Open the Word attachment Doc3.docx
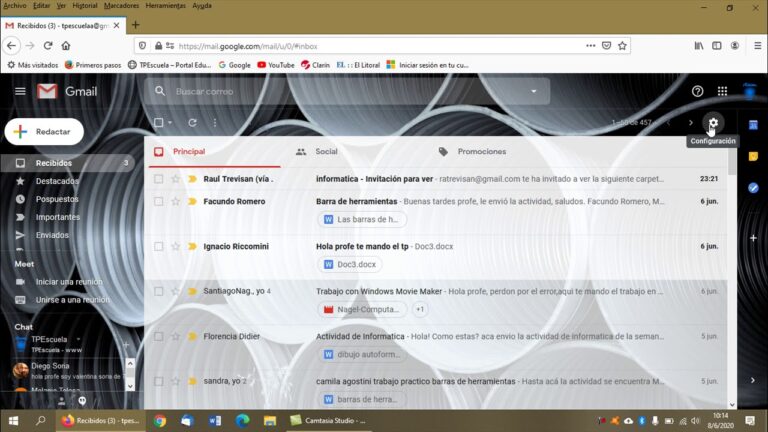Viewport: 768px width, 432px height. pyautogui.click(x=350, y=264)
